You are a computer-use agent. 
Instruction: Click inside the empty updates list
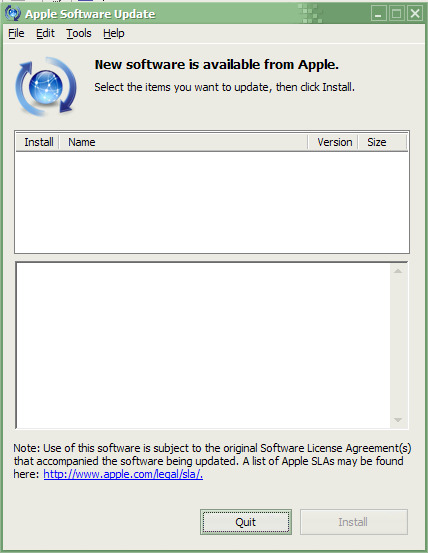pos(212,202)
